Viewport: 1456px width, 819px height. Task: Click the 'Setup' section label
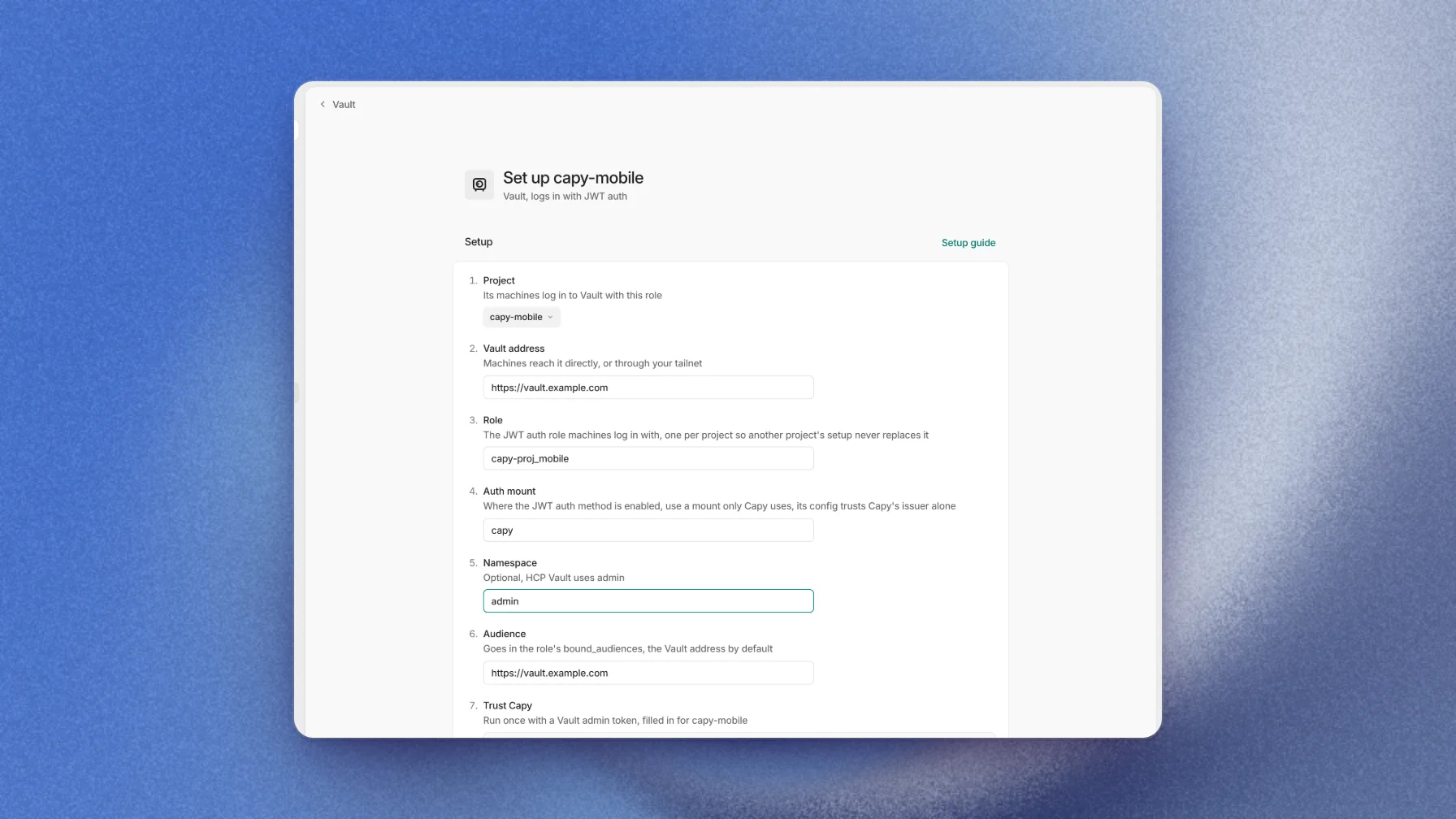pos(479,242)
